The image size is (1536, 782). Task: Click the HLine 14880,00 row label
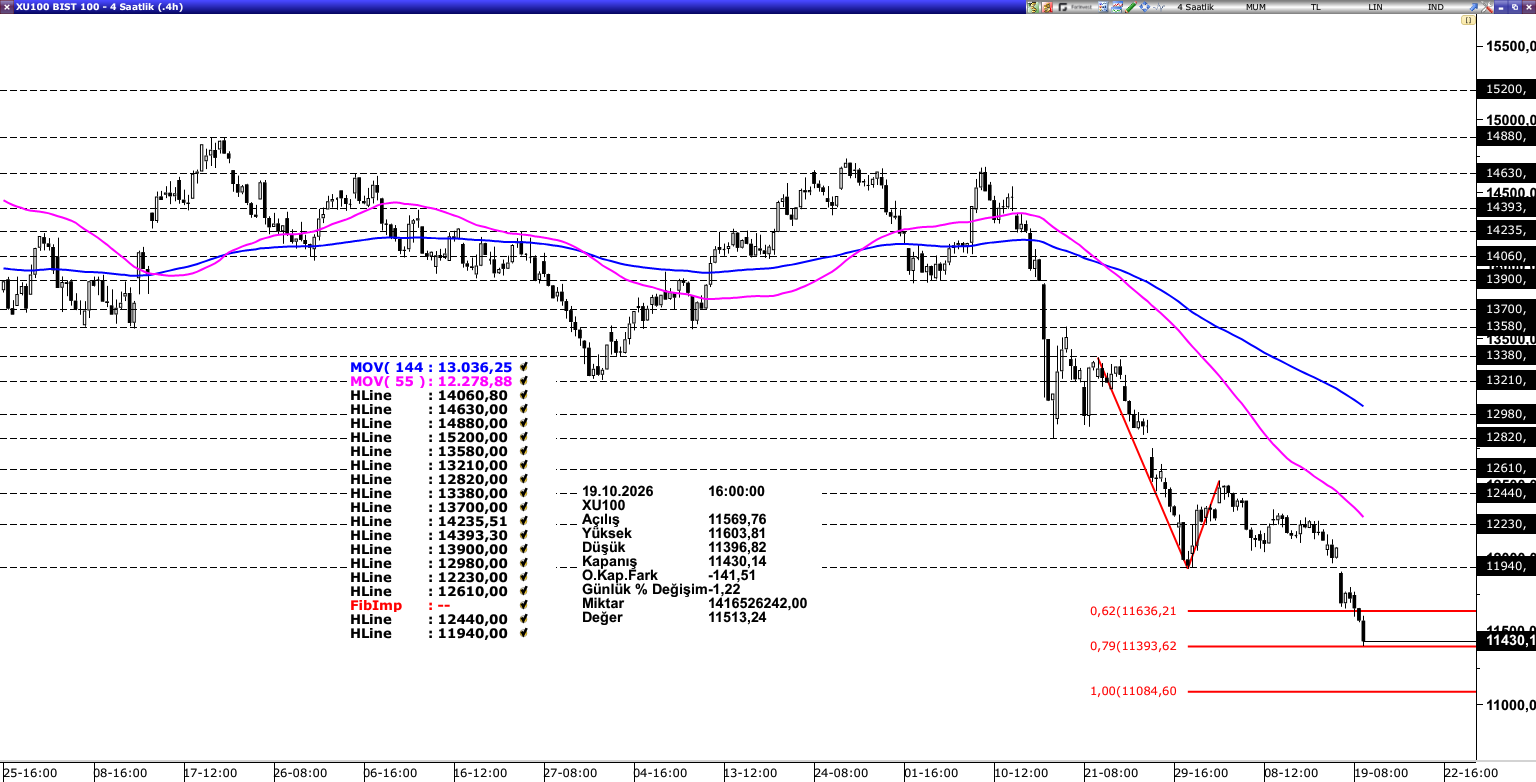tap(429, 424)
